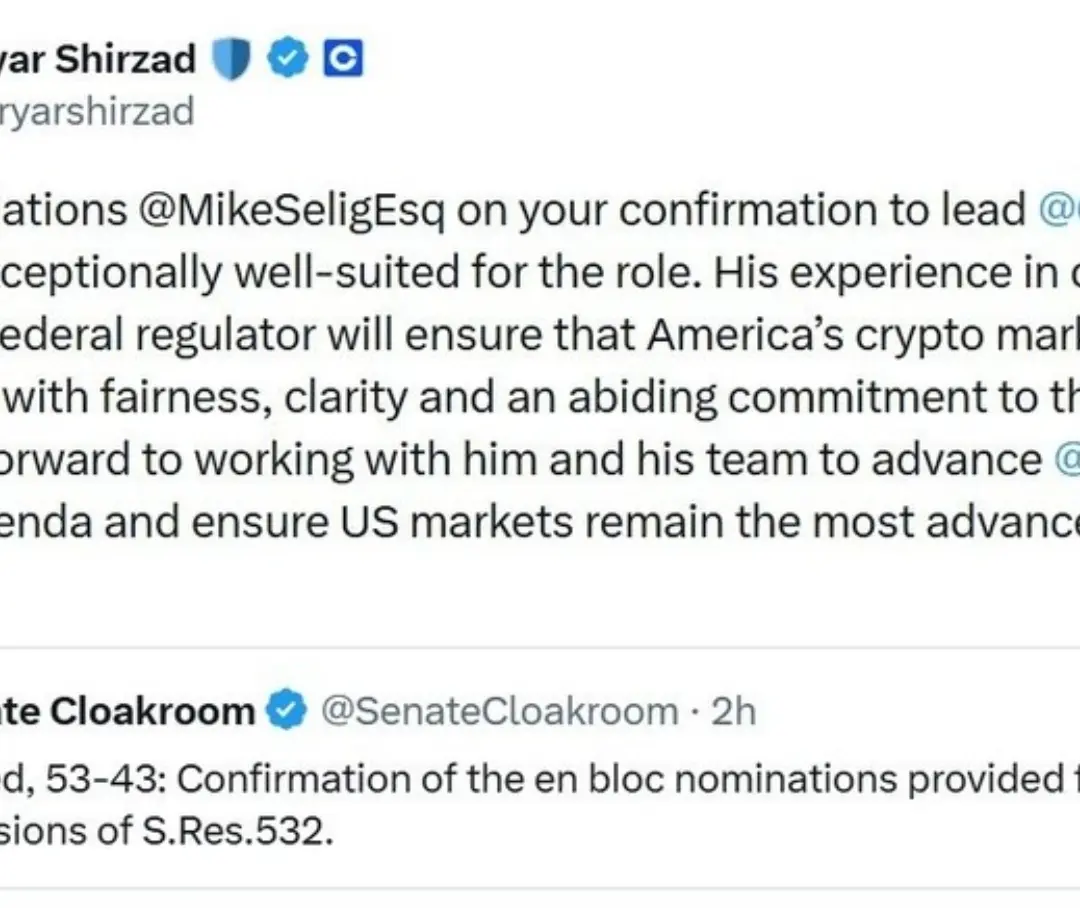
Task: Click the blue shield icon beside Shirzad's name
Action: 232,61
